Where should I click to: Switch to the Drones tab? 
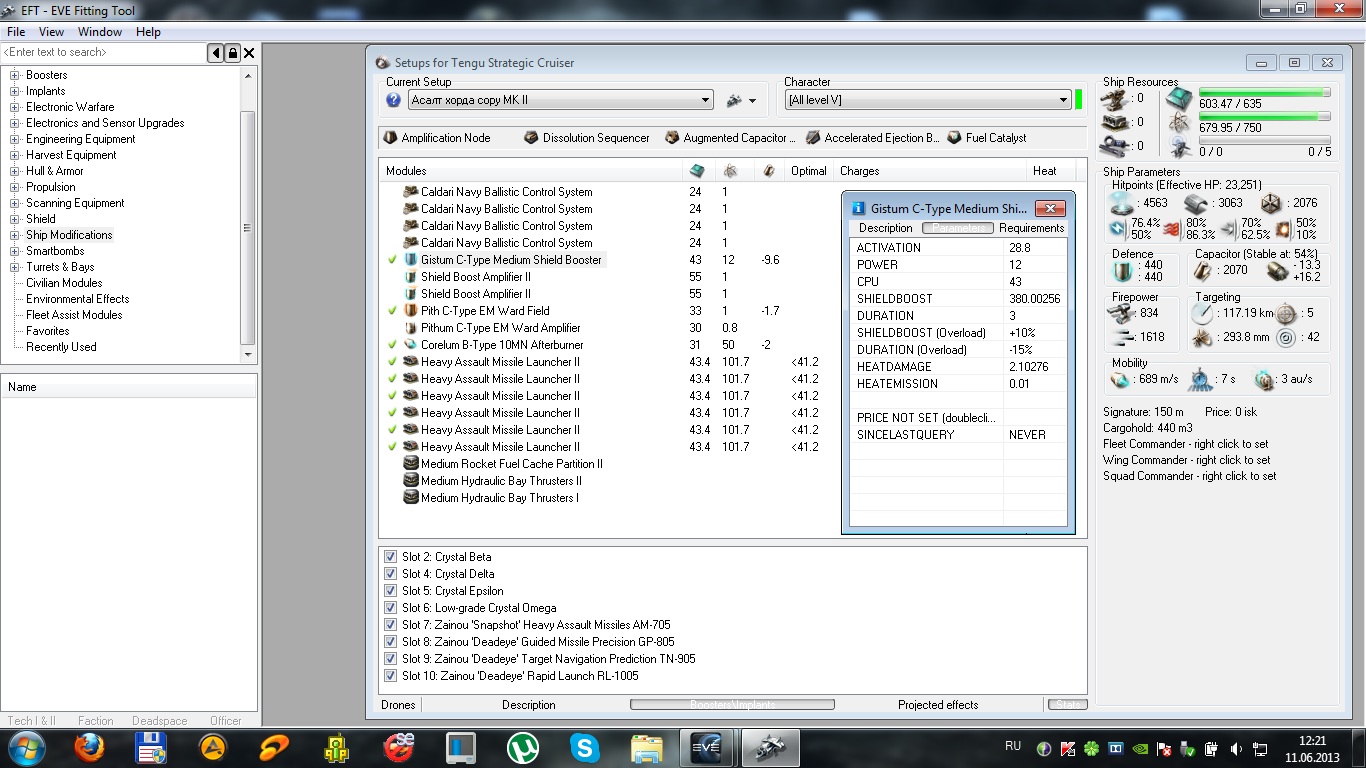click(398, 705)
